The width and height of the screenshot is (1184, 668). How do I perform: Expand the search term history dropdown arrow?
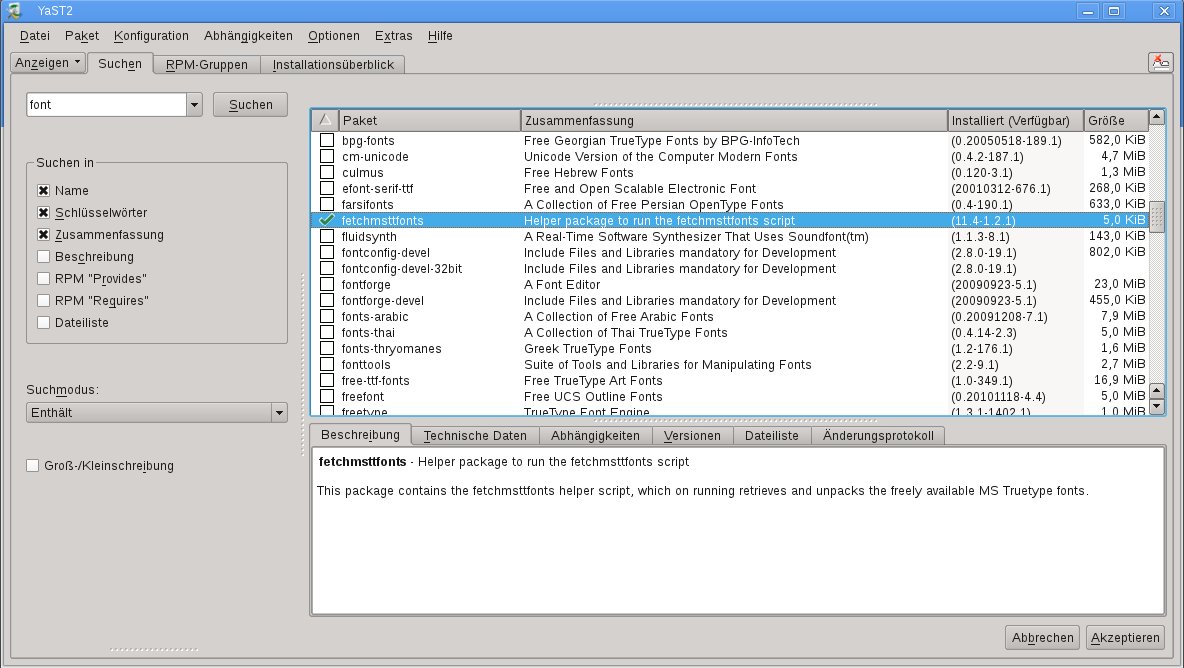[194, 104]
